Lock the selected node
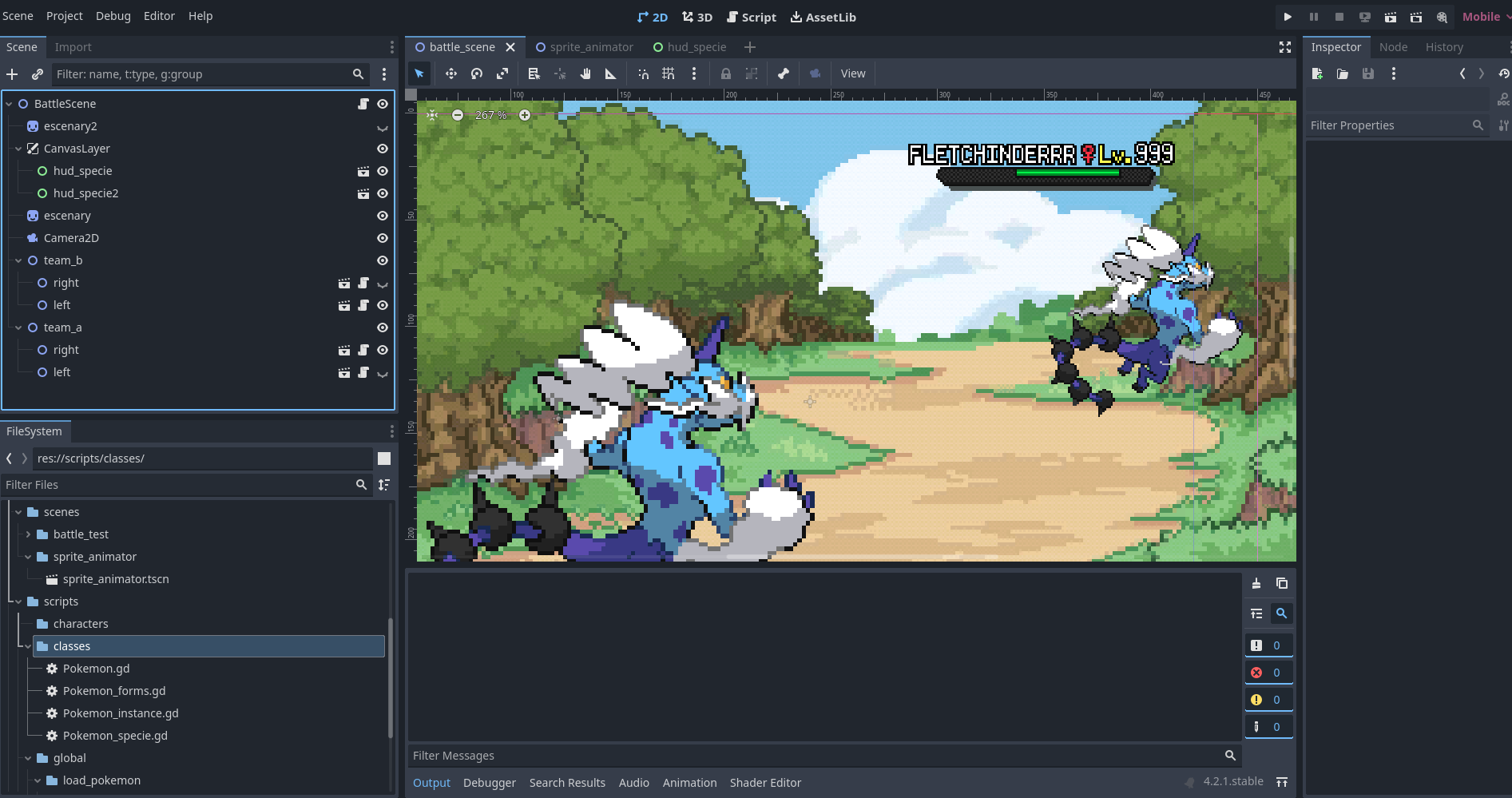Image resolution: width=1512 pixels, height=798 pixels. 725,73
